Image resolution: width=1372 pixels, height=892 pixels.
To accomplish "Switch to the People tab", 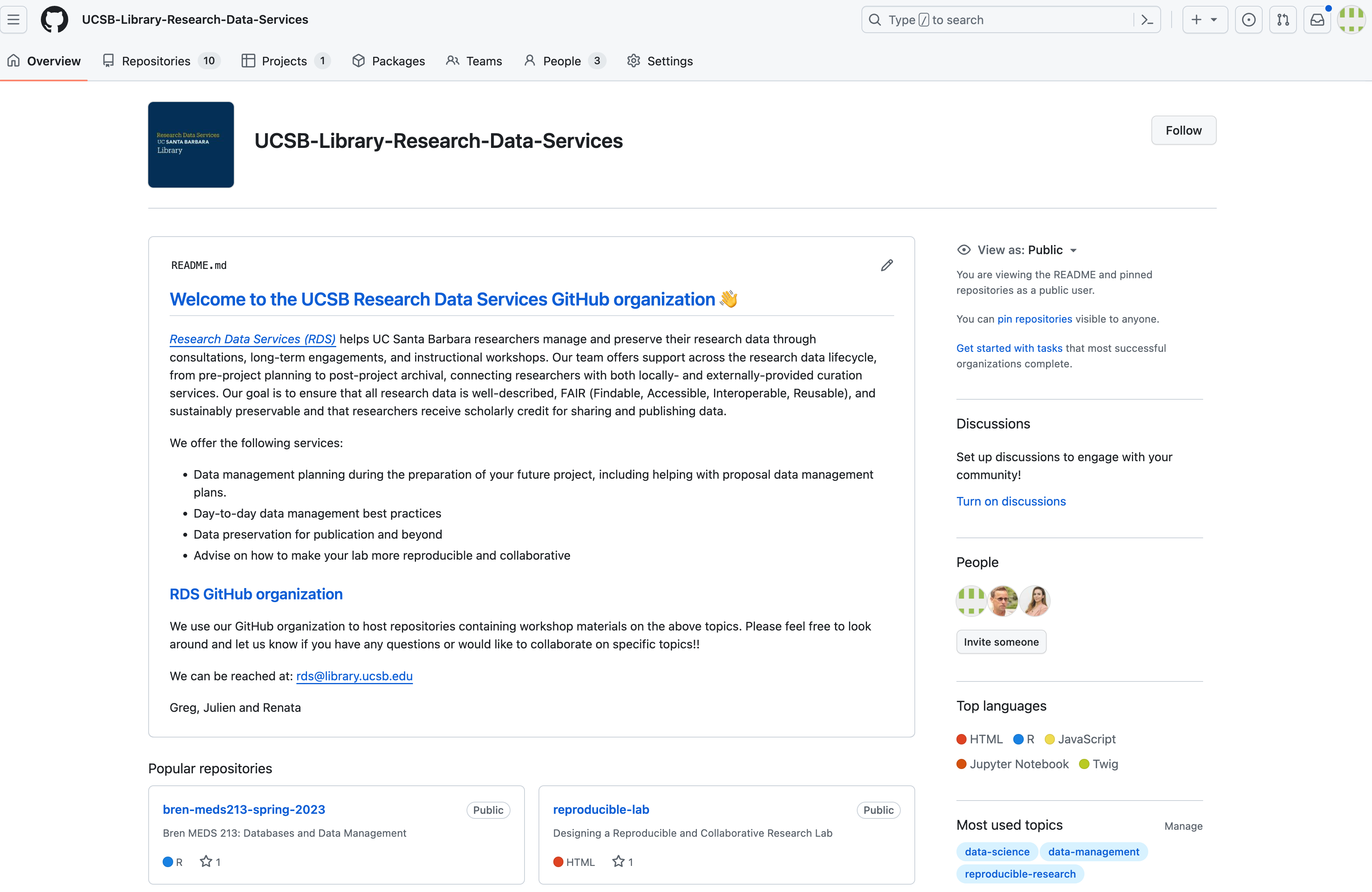I will coord(561,61).
